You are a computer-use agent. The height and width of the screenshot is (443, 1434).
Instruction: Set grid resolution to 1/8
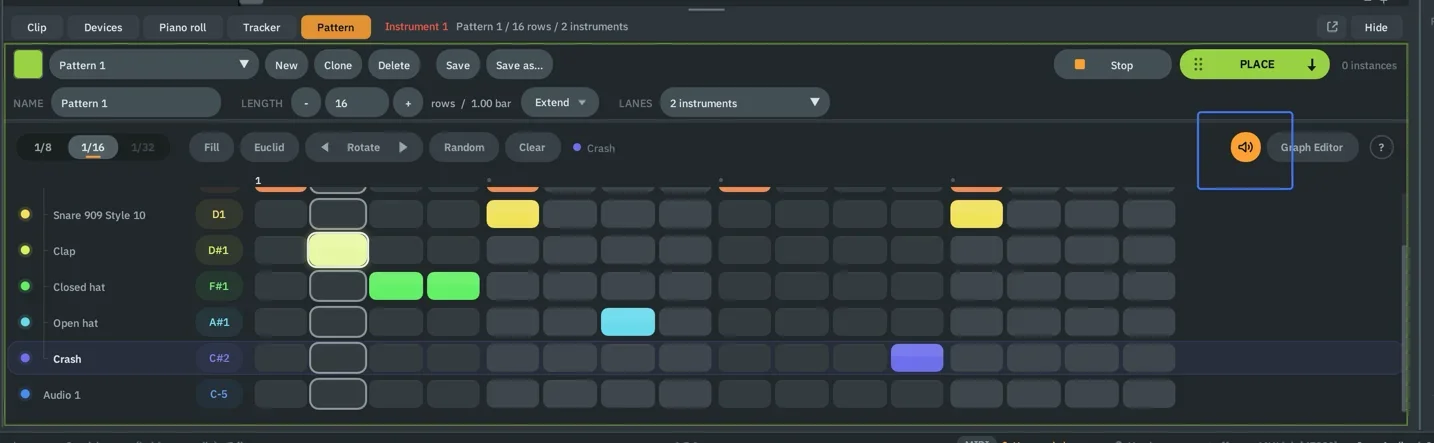click(x=43, y=147)
